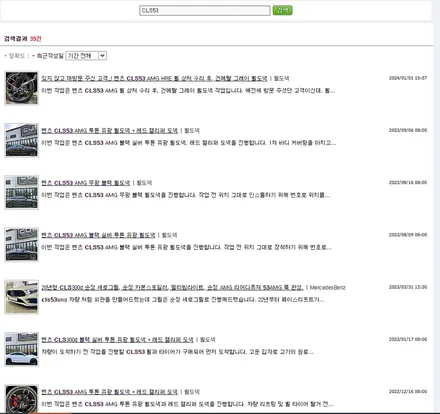This screenshot has height=414, width=440.
Task: Click the 검색결과 39건 result count
Action: tap(23, 39)
